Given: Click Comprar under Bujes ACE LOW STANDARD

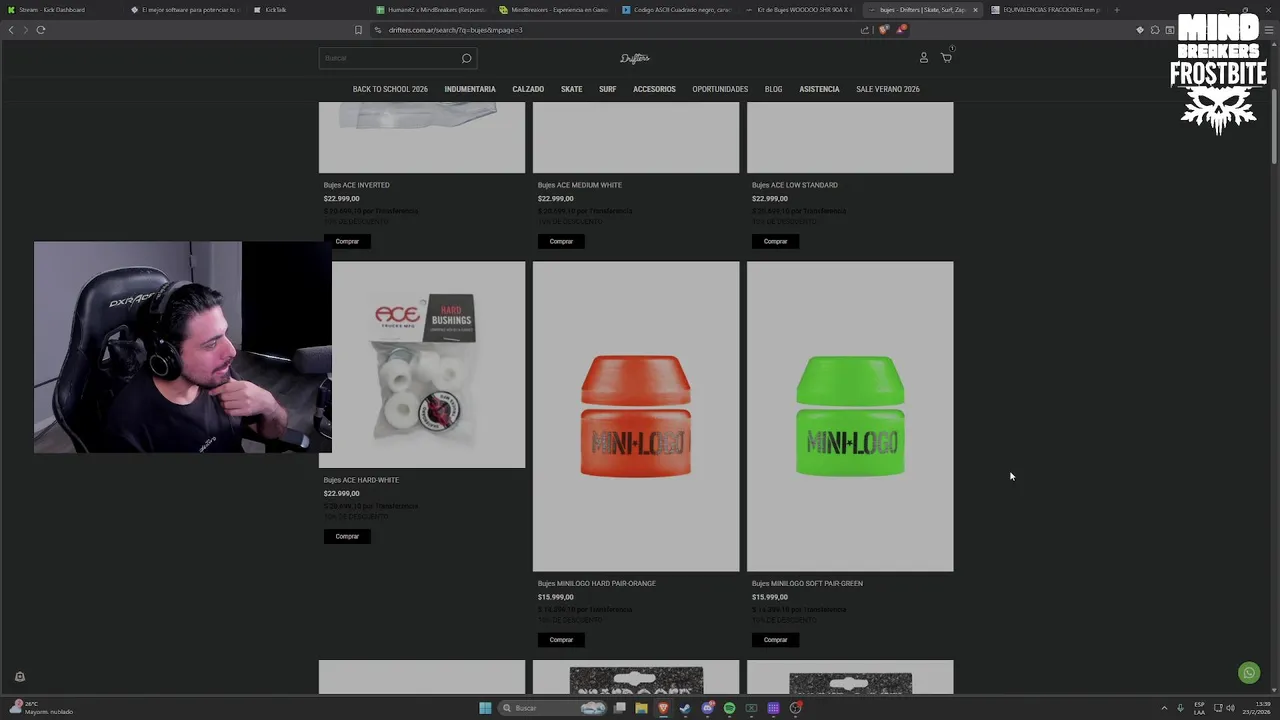Looking at the screenshot, I should click(776, 241).
